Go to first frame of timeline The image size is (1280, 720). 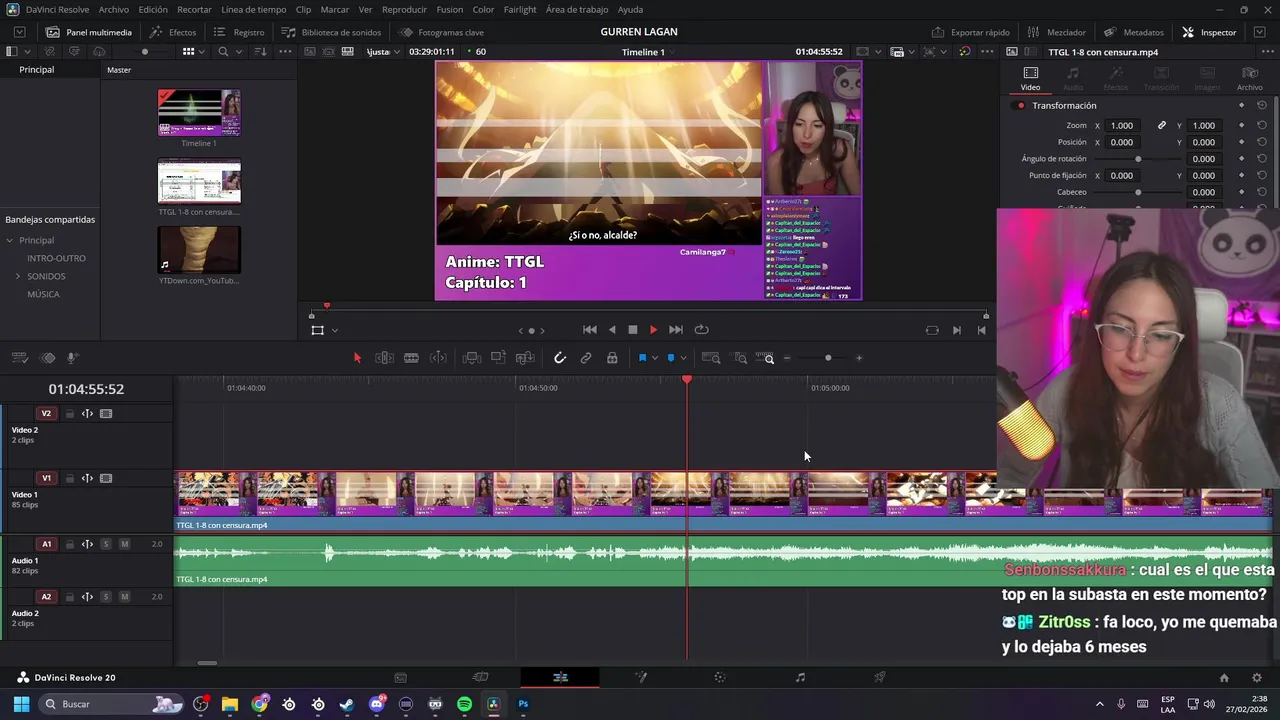coord(590,330)
